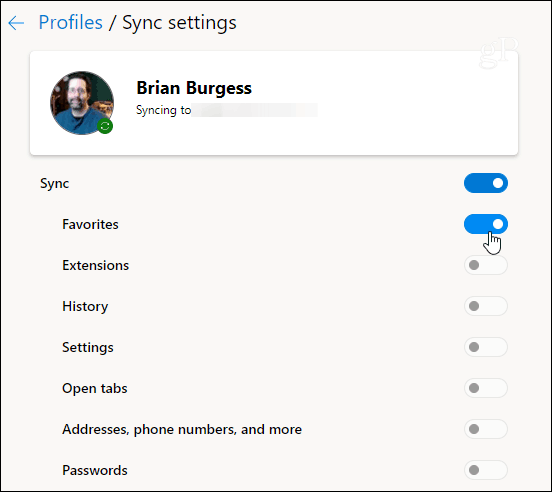Screen dimensions: 552x492
Task: Disable the Favorites sync toggle
Action: click(x=486, y=224)
